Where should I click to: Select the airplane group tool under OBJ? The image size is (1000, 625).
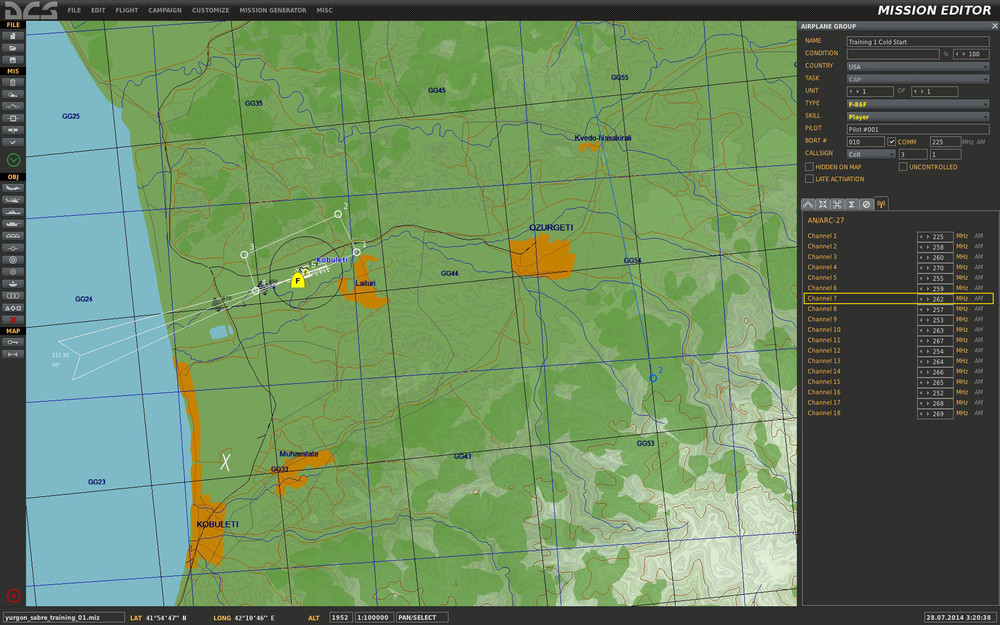[13, 188]
